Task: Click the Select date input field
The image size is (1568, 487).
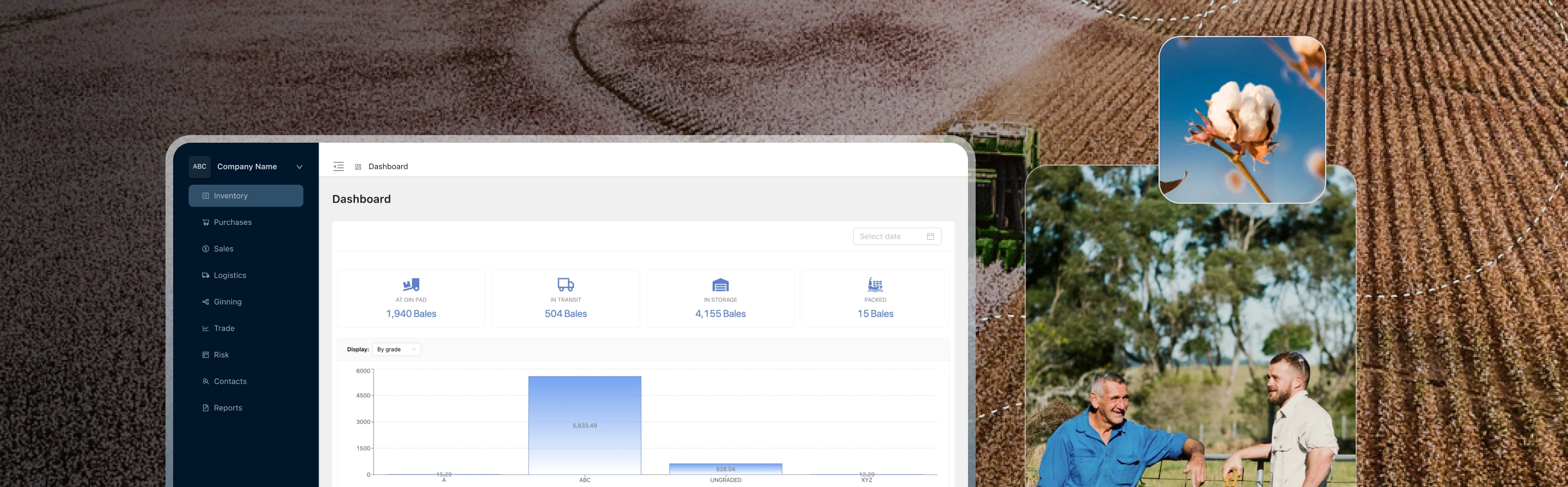Action: [x=897, y=236]
